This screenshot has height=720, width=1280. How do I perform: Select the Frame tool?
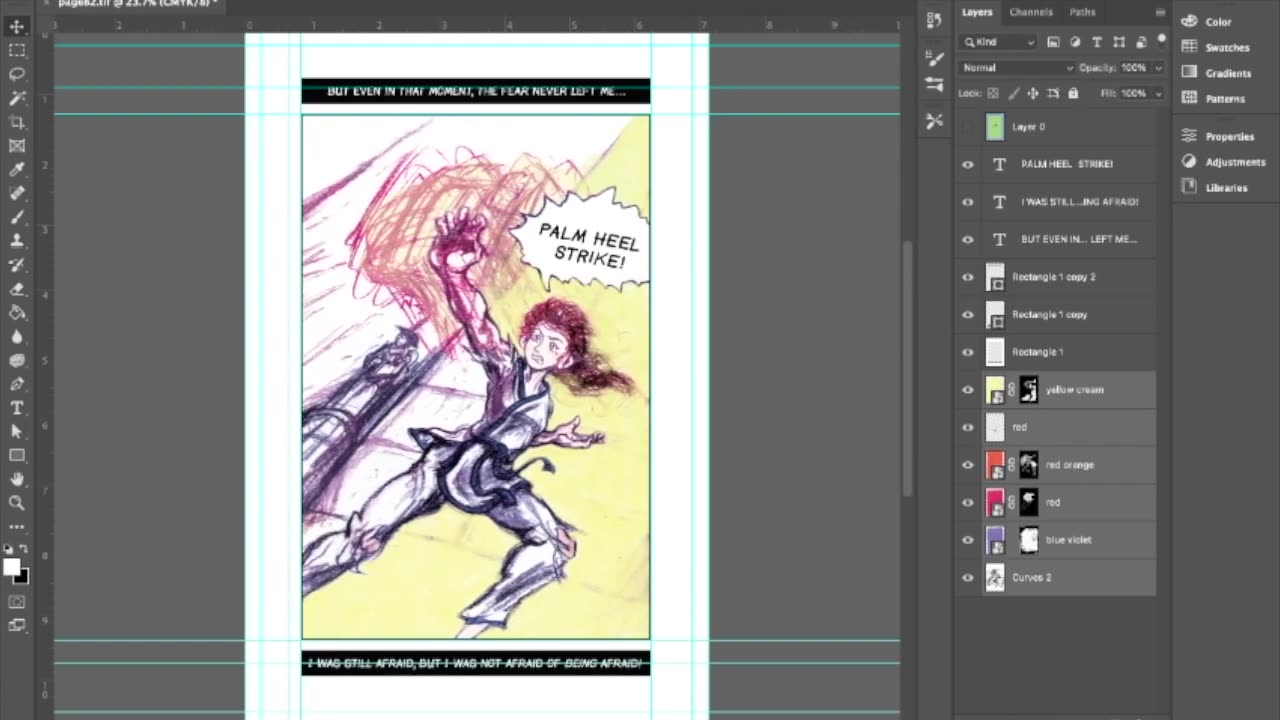[x=17, y=146]
